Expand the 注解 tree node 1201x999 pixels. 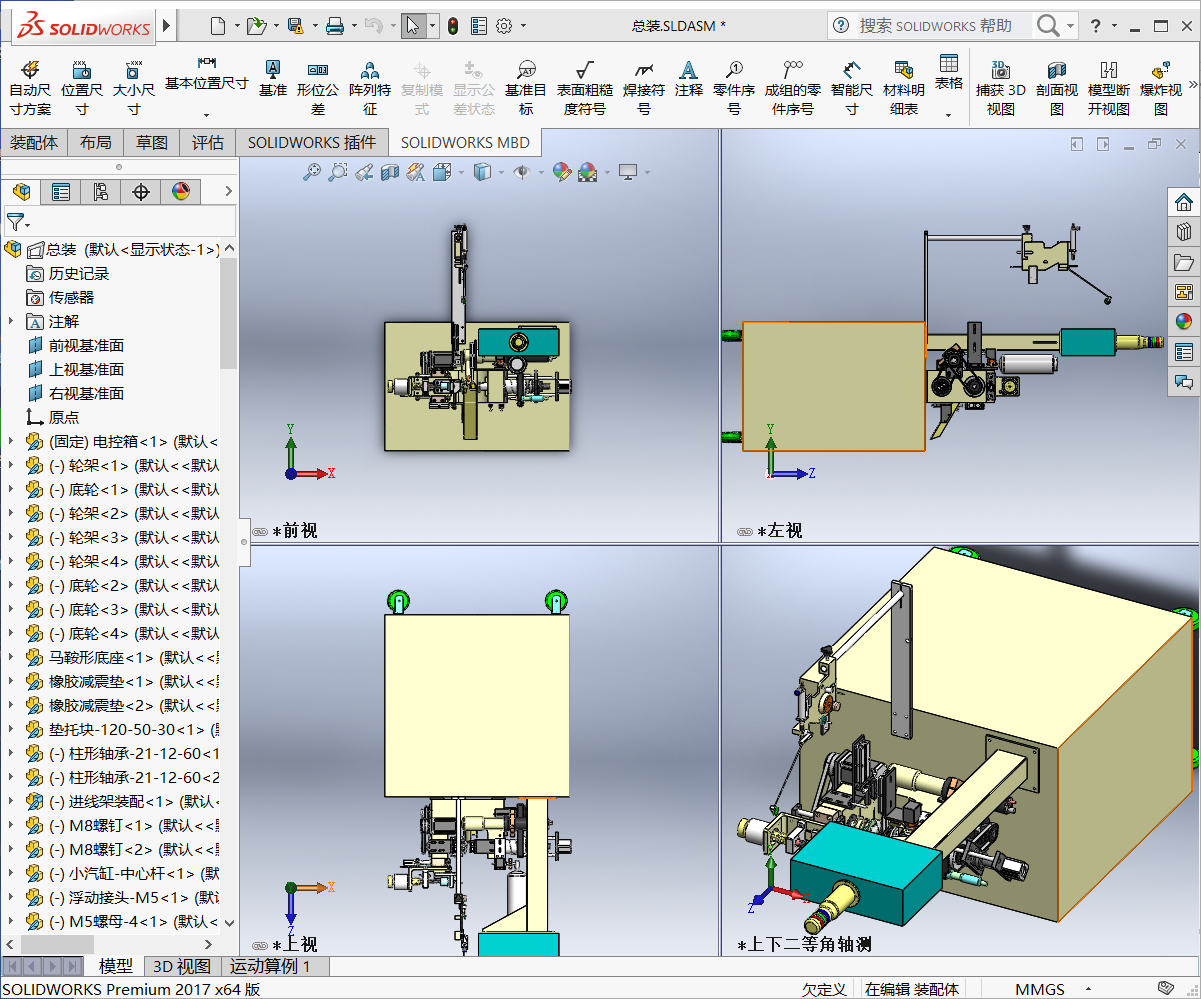click(x=11, y=321)
